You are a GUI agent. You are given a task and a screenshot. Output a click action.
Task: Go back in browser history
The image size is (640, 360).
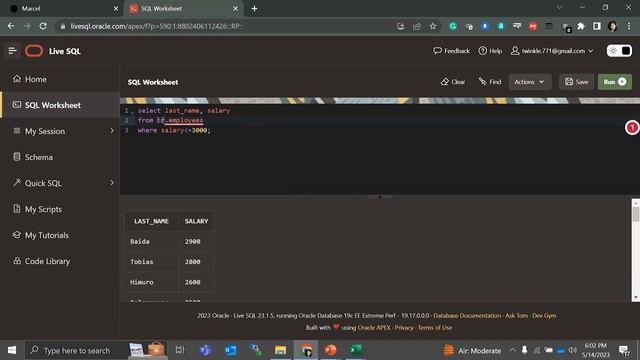coord(11,26)
